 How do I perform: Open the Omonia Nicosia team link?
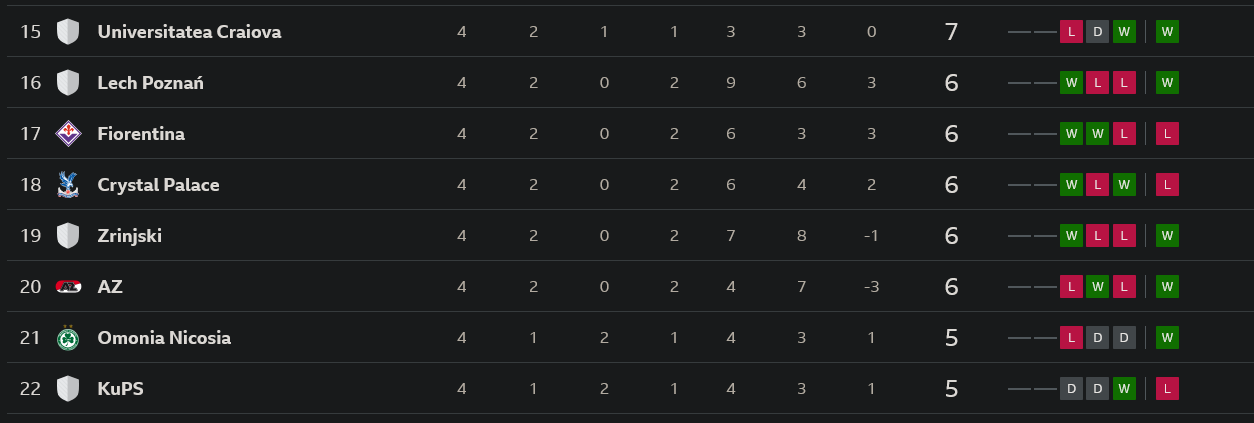coord(164,338)
